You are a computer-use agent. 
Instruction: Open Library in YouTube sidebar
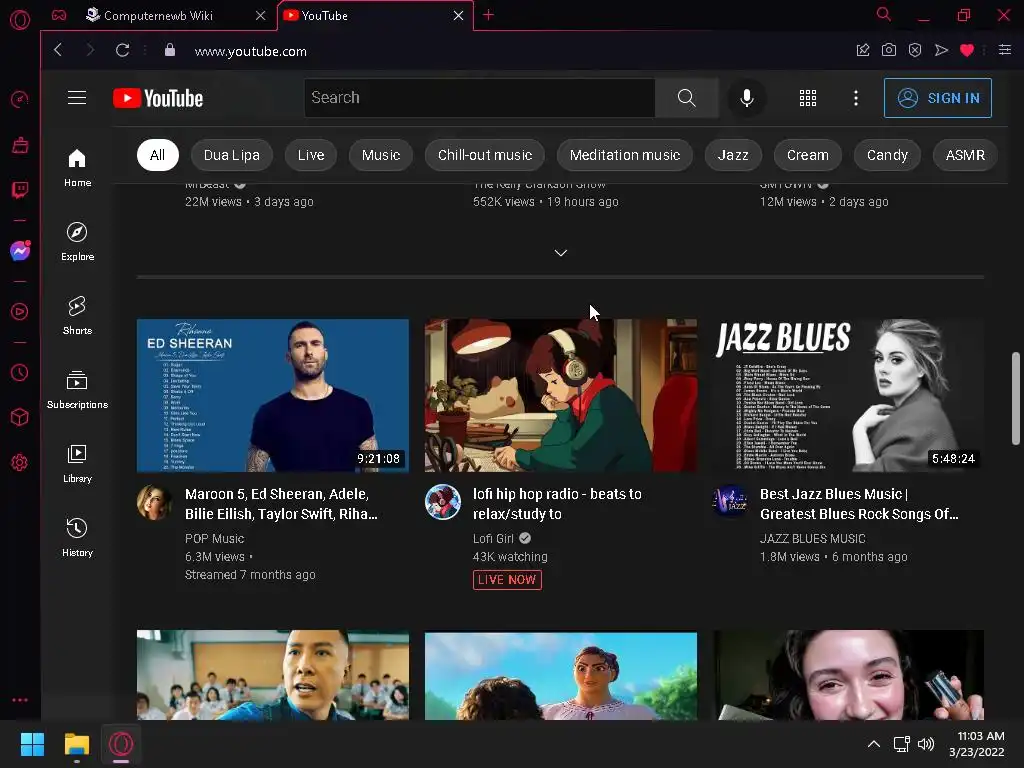[x=77, y=464]
